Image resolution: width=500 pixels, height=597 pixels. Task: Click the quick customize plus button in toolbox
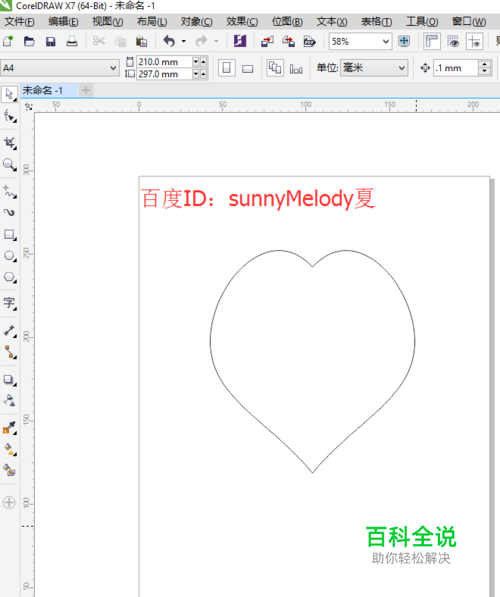point(9,503)
